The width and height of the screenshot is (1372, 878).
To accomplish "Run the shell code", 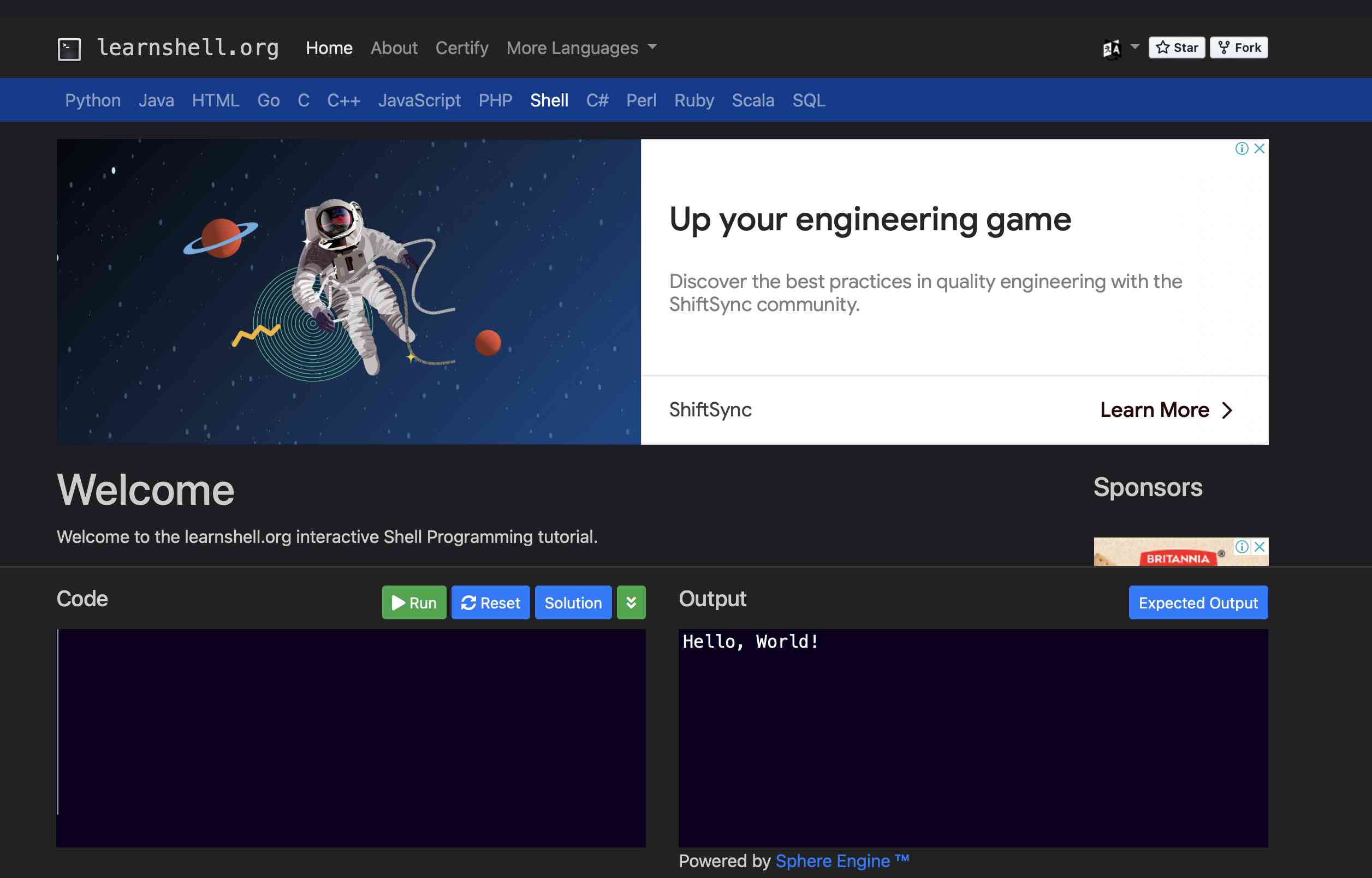I will click(x=414, y=602).
